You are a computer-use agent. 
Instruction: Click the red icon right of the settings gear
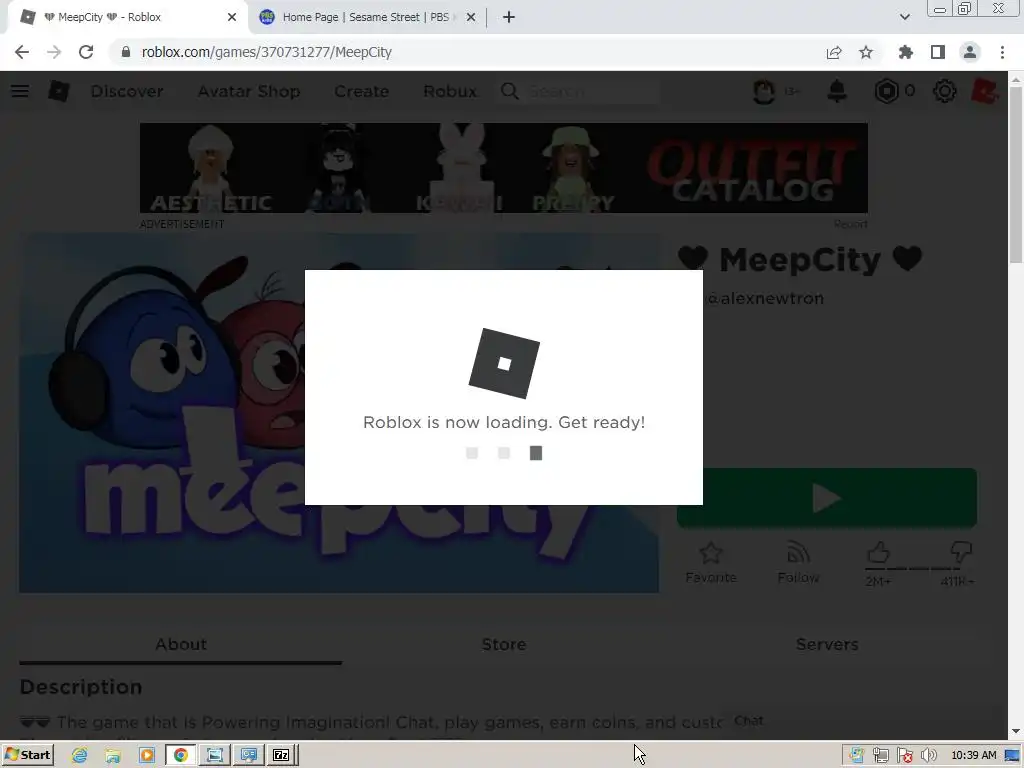coord(984,91)
